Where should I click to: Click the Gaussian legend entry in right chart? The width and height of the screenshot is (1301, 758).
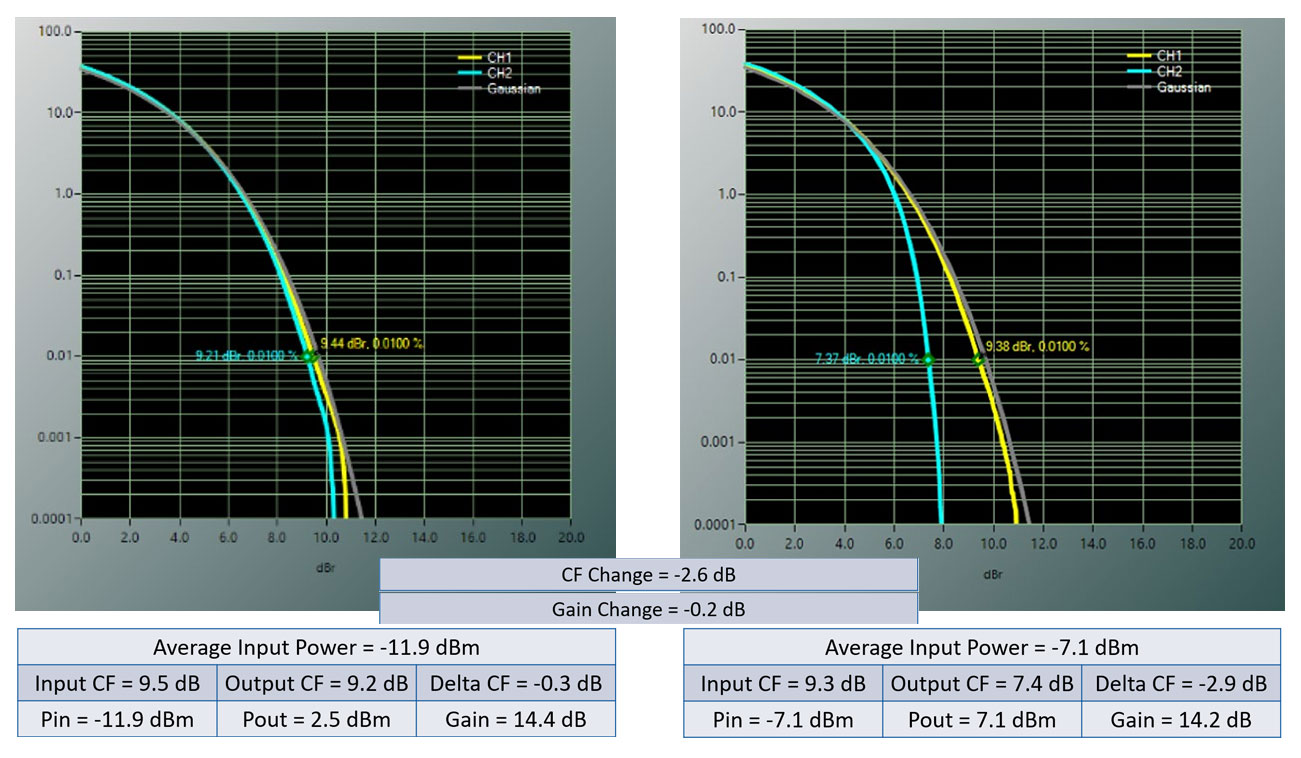[1183, 88]
